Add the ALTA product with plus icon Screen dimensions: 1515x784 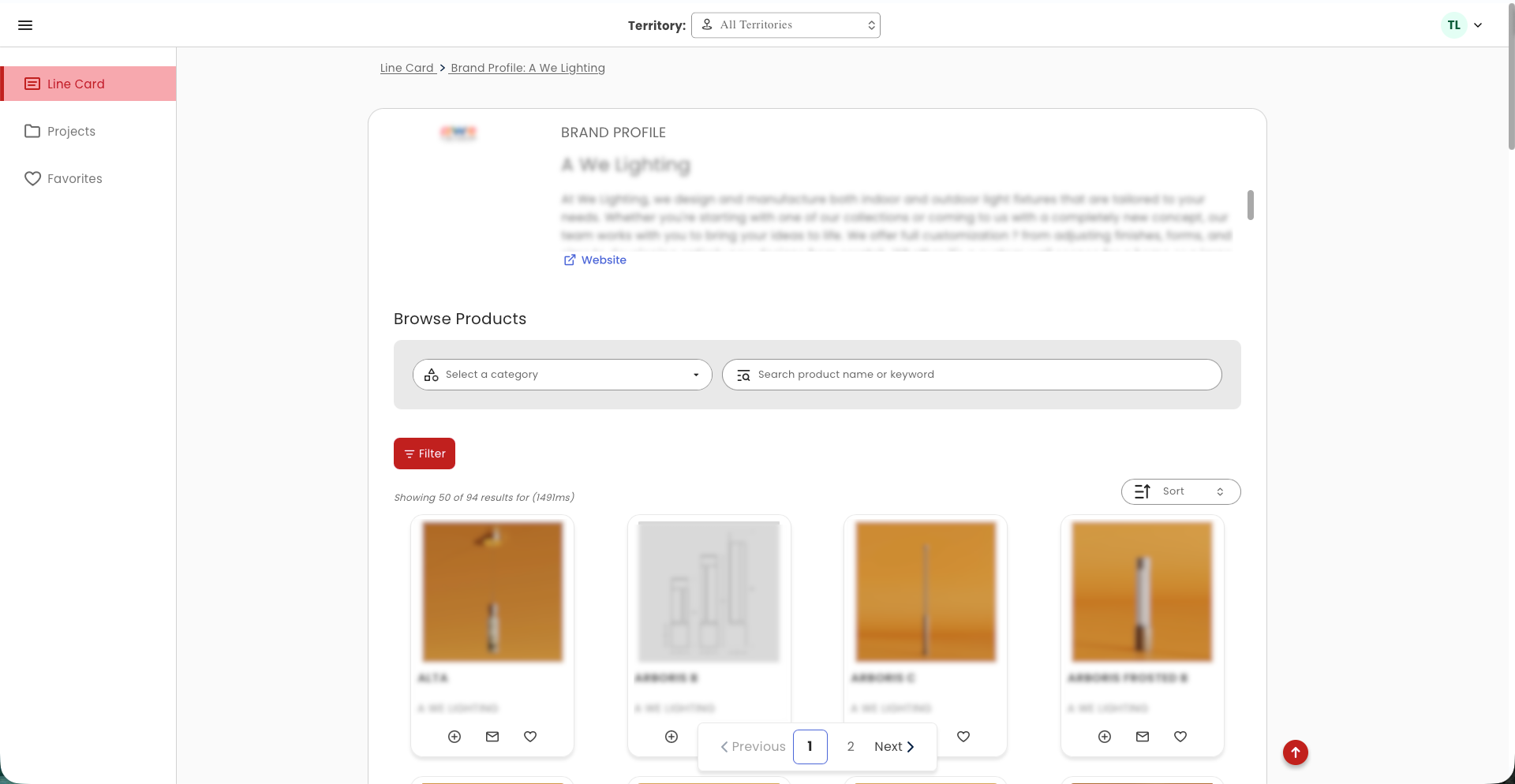coord(454,737)
